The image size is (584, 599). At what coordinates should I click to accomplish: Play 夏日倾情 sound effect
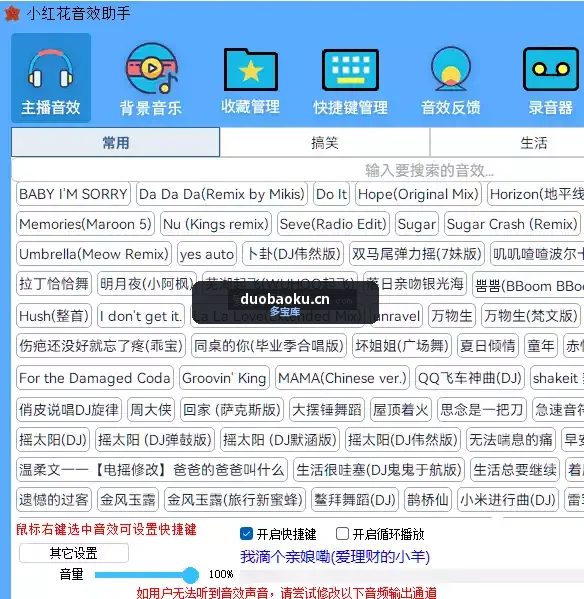[488, 345]
